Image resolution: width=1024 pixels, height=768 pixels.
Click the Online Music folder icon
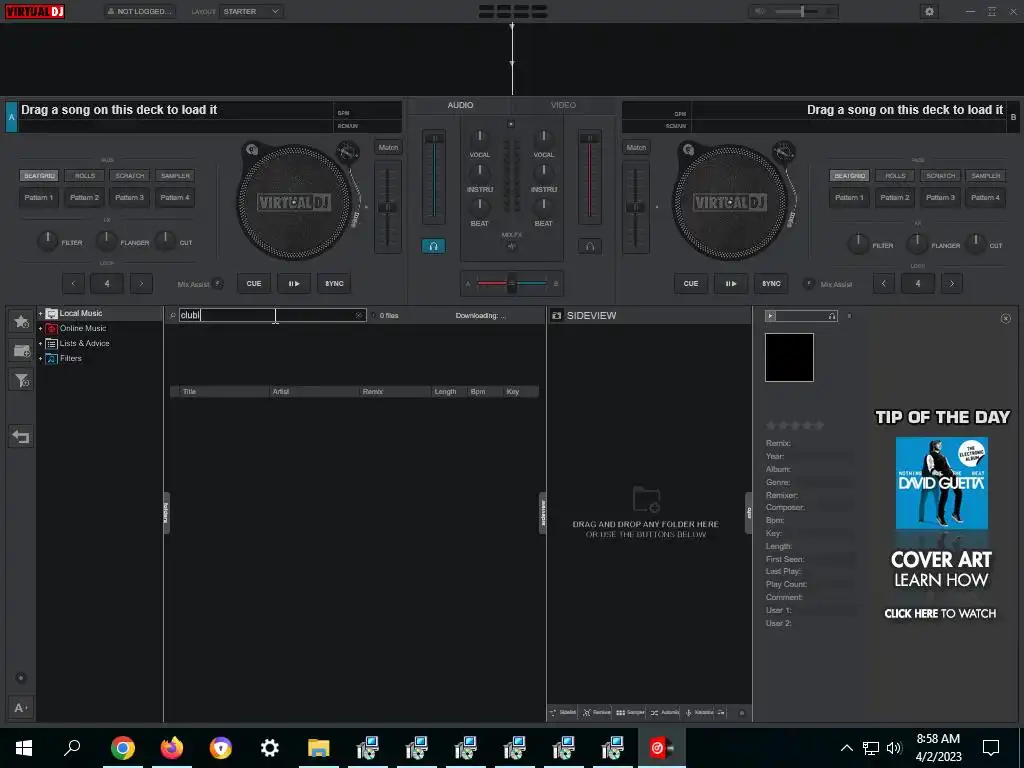52,328
